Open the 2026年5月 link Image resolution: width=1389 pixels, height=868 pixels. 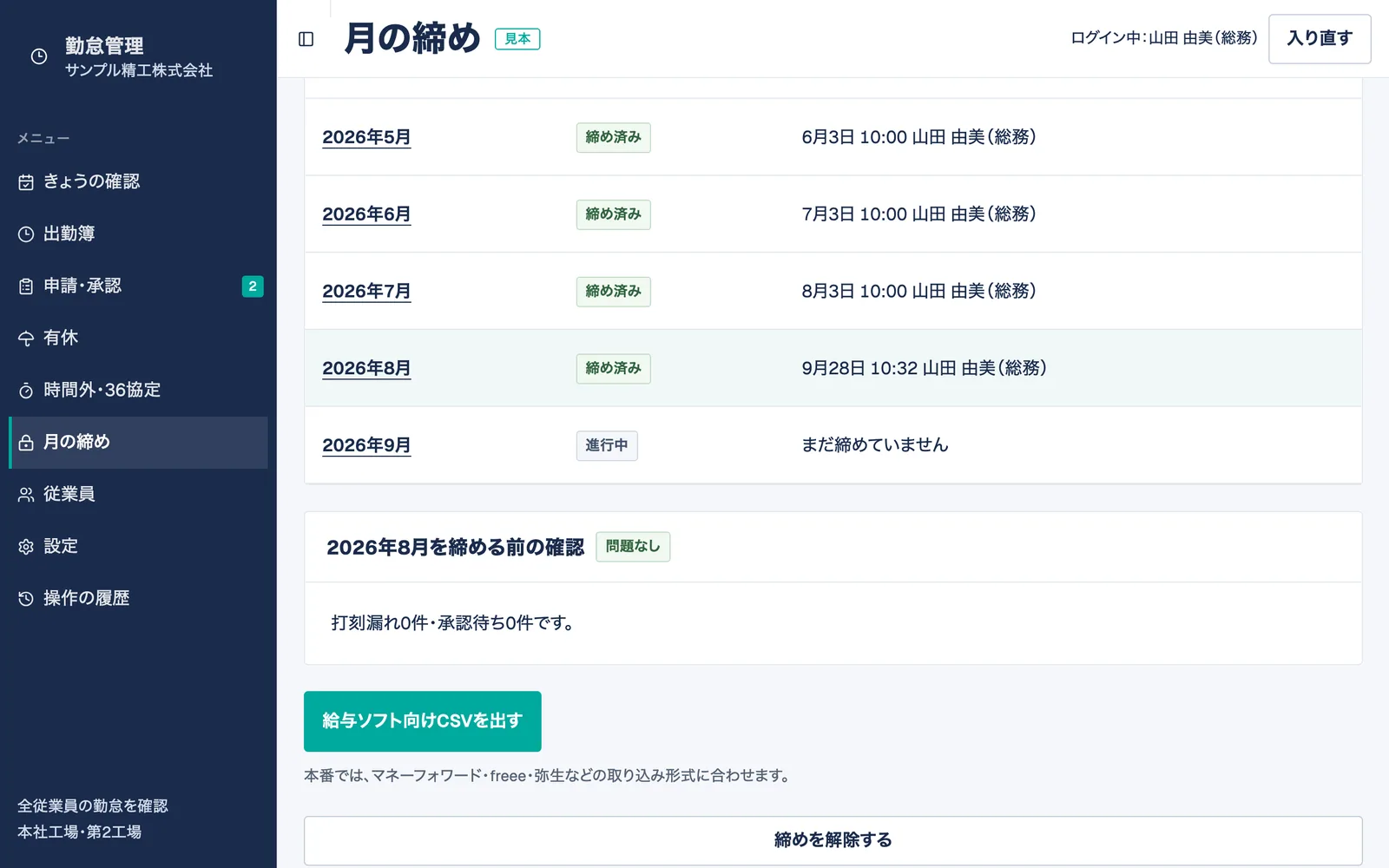coord(366,137)
